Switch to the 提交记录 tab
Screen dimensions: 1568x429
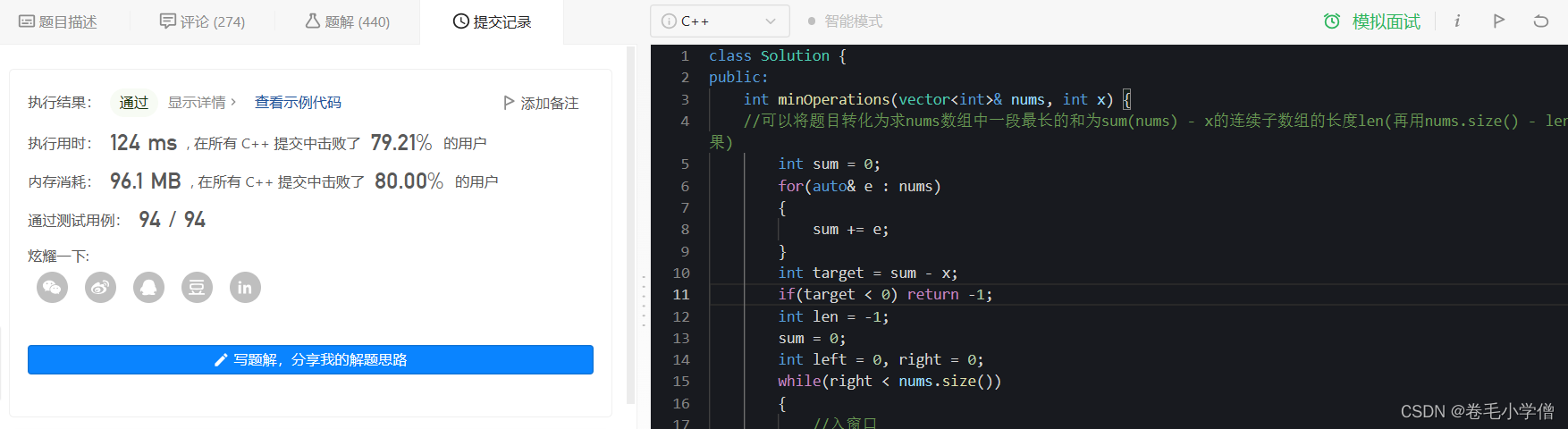point(492,21)
